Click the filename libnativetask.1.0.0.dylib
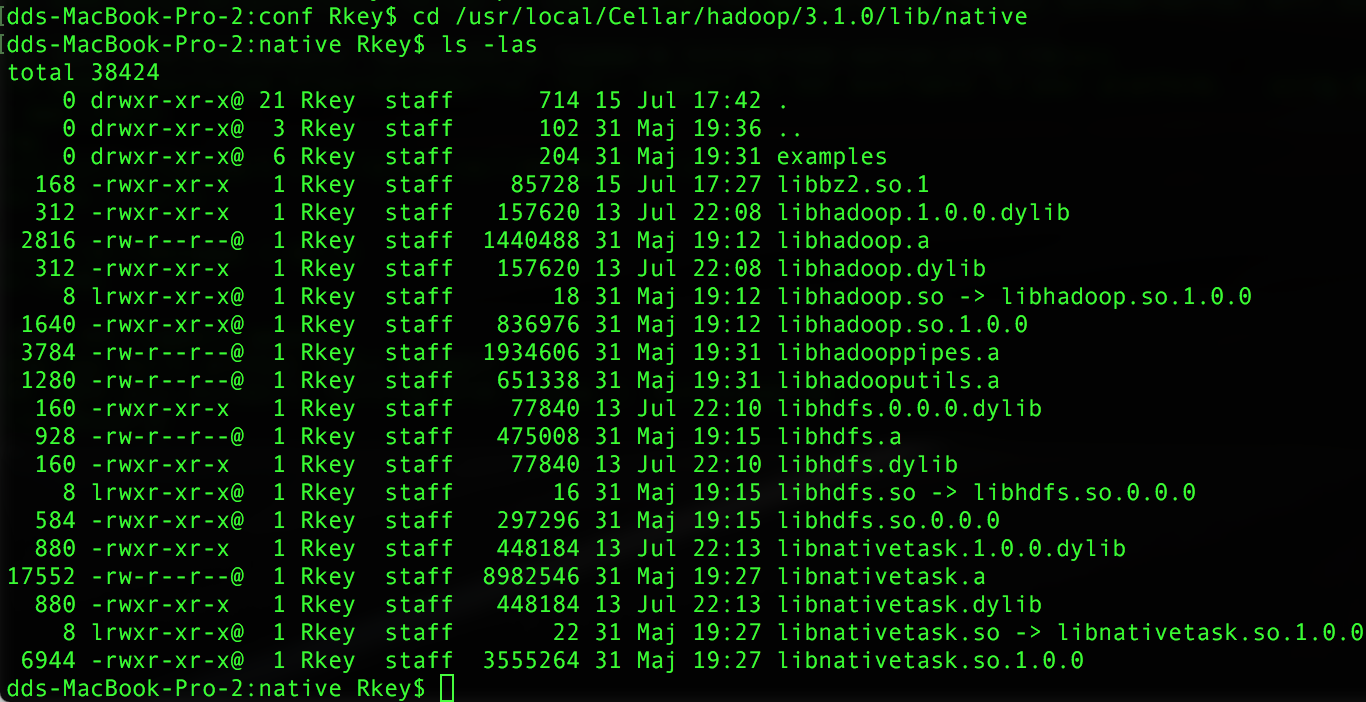Image resolution: width=1366 pixels, height=702 pixels. (951, 549)
